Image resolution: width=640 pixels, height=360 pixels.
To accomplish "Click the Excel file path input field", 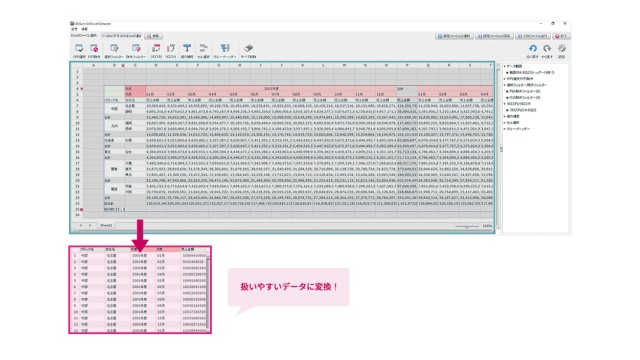I will [122, 36].
